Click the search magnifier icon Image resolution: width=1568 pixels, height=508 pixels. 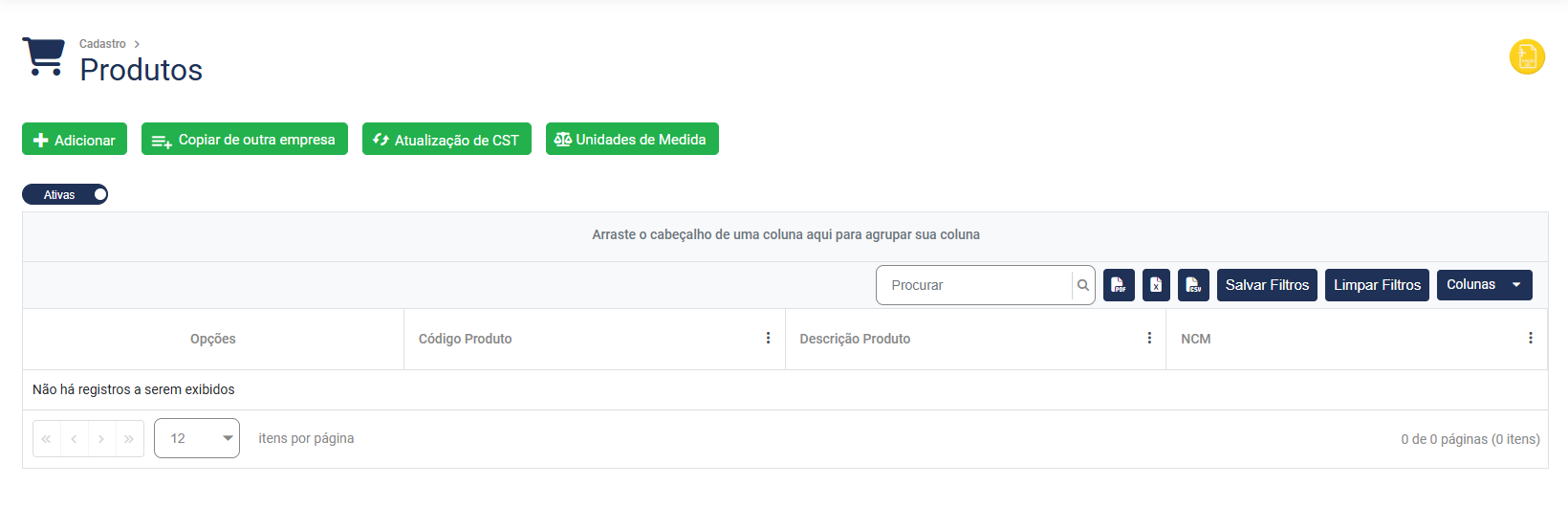(1083, 285)
